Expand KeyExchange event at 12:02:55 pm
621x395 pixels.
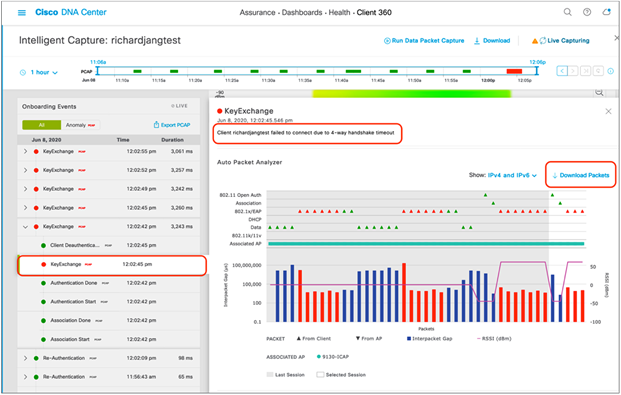point(25,151)
